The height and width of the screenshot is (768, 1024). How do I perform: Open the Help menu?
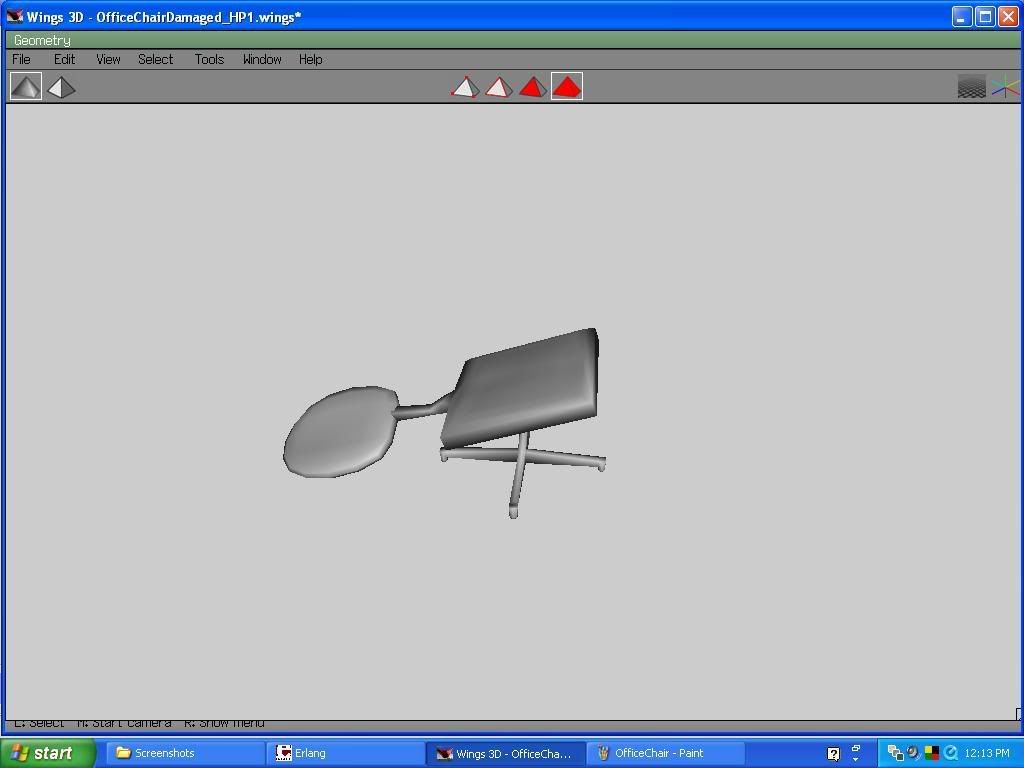point(310,59)
